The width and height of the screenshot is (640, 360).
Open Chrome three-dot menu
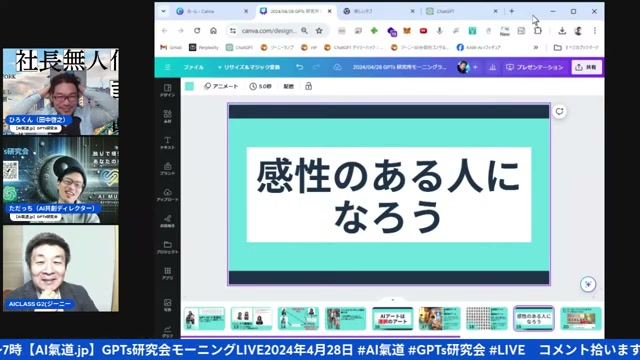tap(595, 31)
